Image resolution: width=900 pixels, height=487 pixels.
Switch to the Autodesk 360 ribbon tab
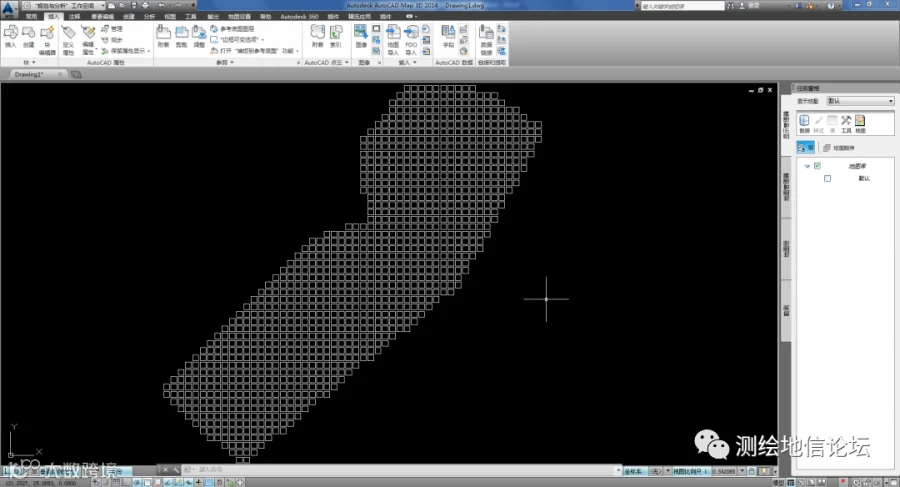pyautogui.click(x=299, y=17)
